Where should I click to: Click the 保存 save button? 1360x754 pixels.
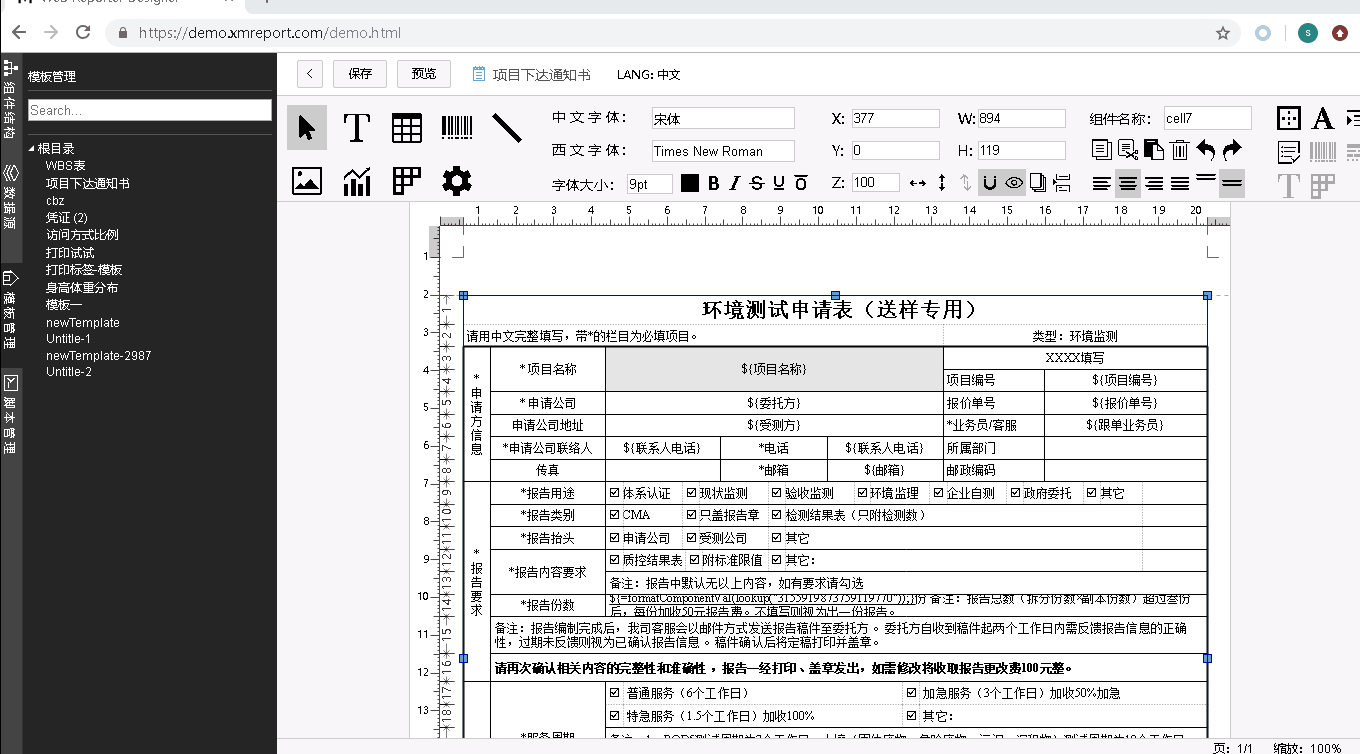(x=360, y=74)
